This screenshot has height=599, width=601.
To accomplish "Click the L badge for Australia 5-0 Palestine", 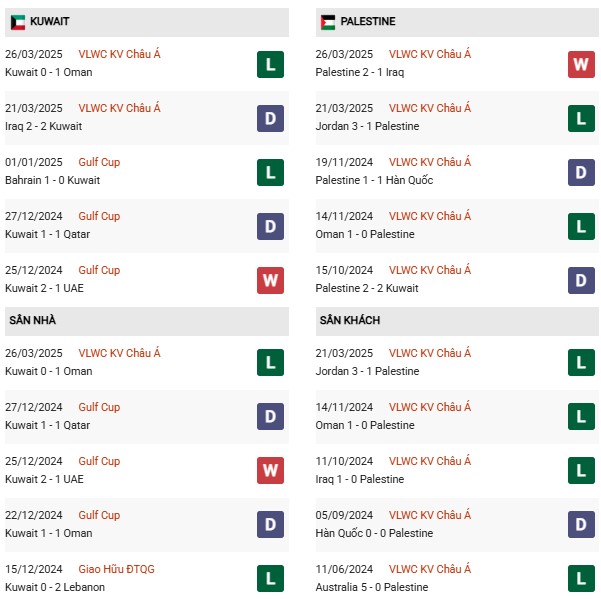I will pos(581,578).
